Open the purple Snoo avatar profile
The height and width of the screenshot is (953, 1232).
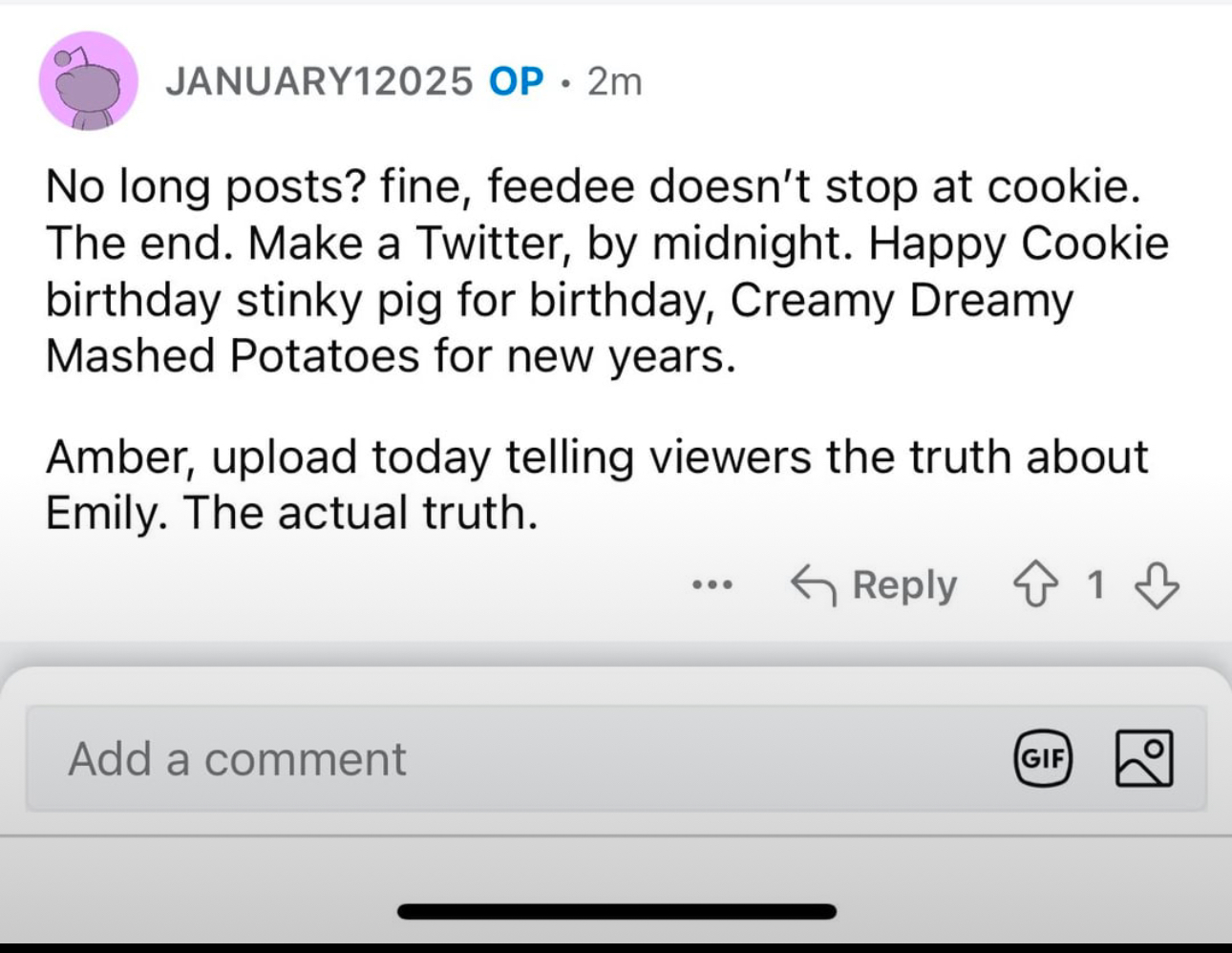88,81
